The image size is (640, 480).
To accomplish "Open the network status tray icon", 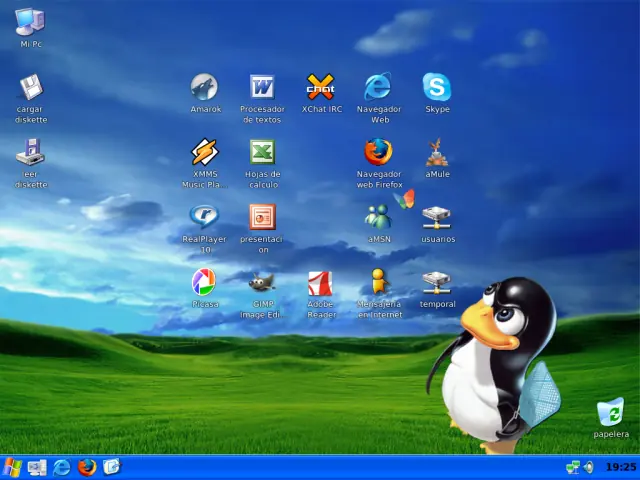I will [x=573, y=467].
